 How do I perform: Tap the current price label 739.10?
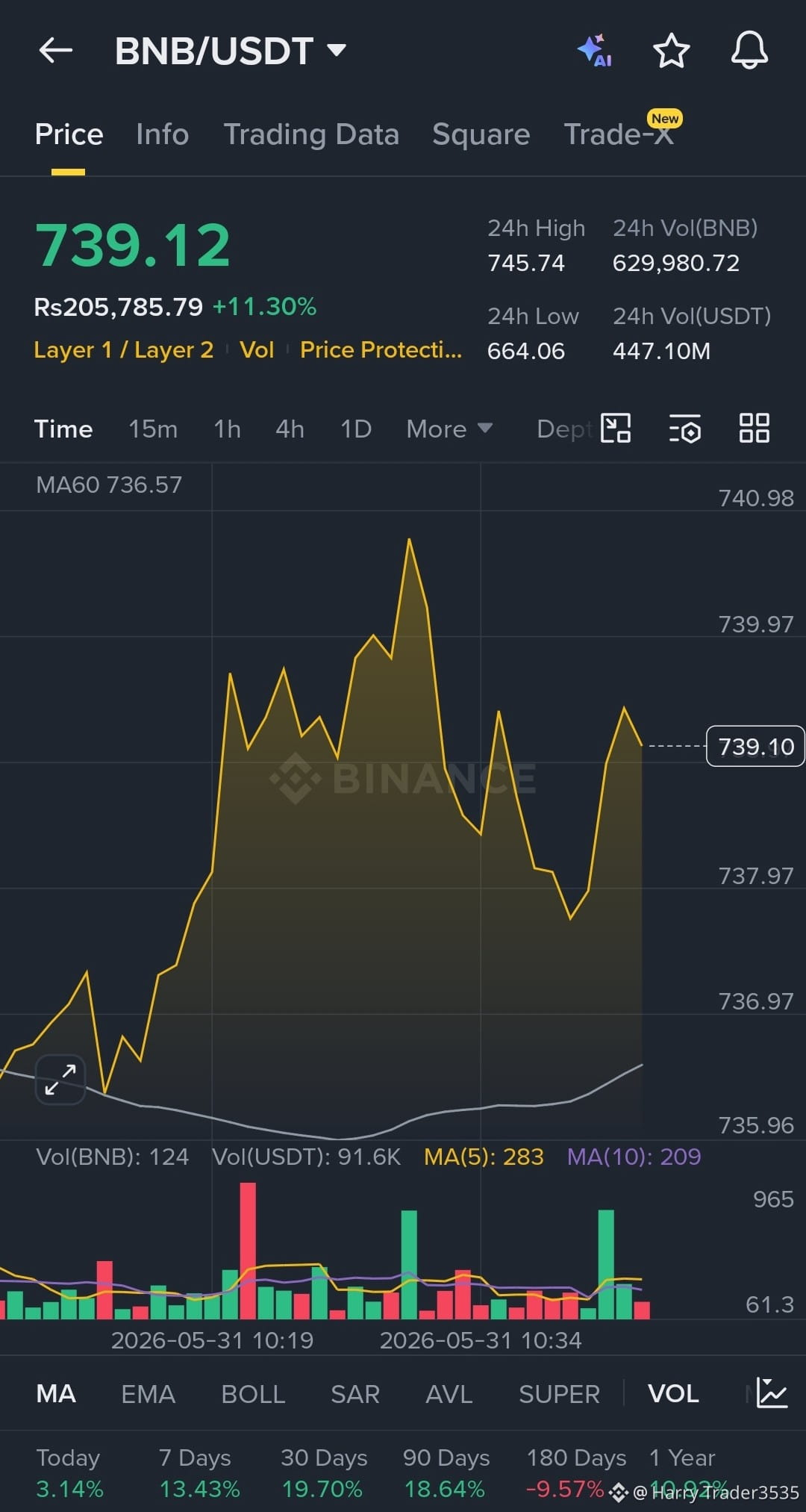755,746
